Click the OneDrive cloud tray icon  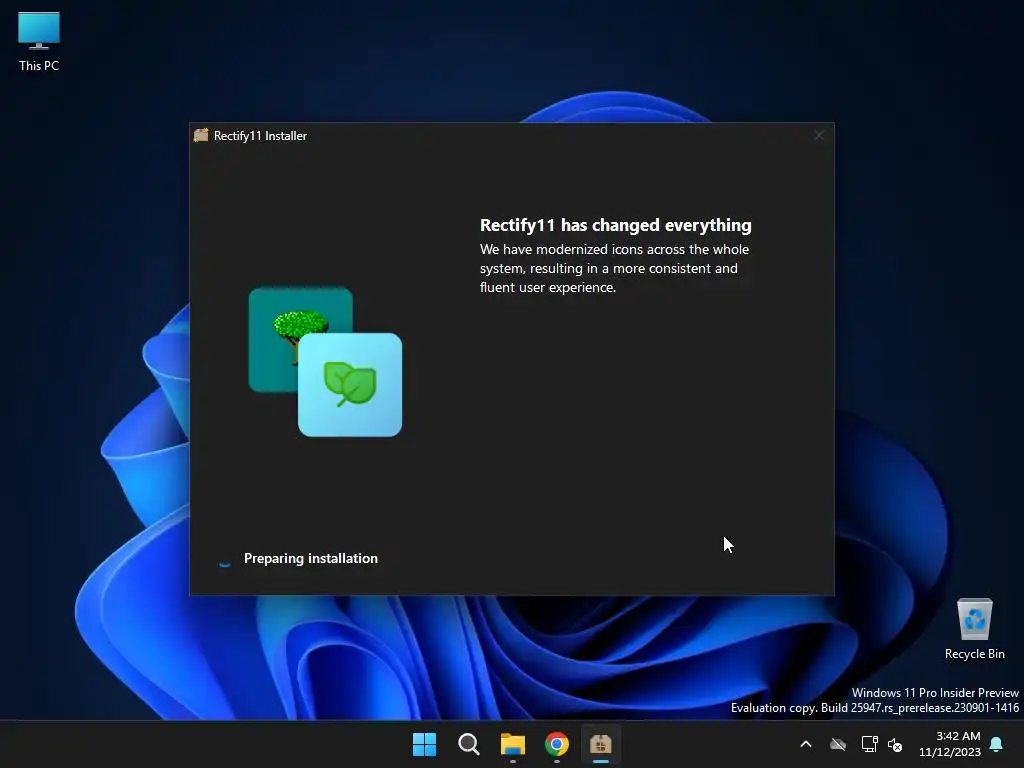click(838, 744)
